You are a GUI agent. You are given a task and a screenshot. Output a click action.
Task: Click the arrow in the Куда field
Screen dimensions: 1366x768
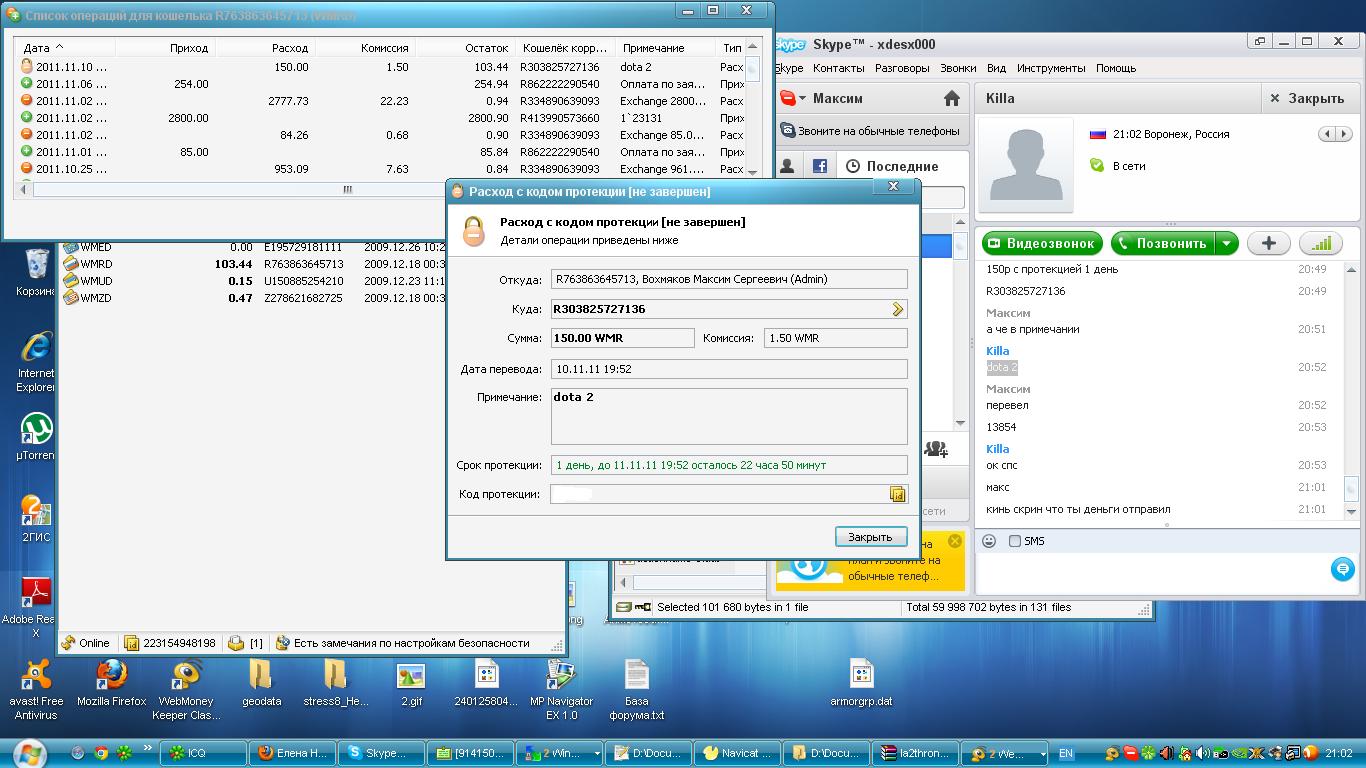897,310
